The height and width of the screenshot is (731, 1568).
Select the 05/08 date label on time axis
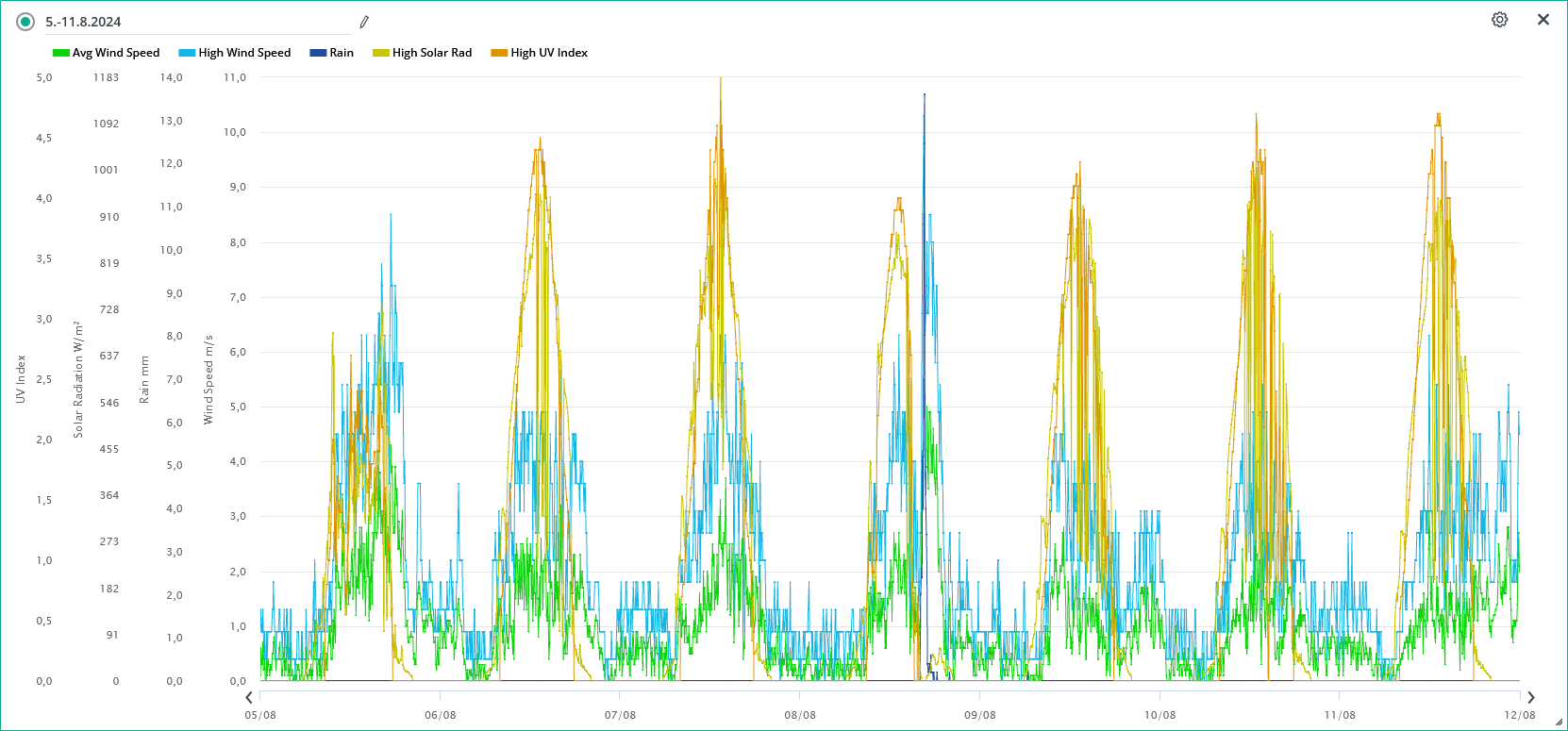pos(260,715)
